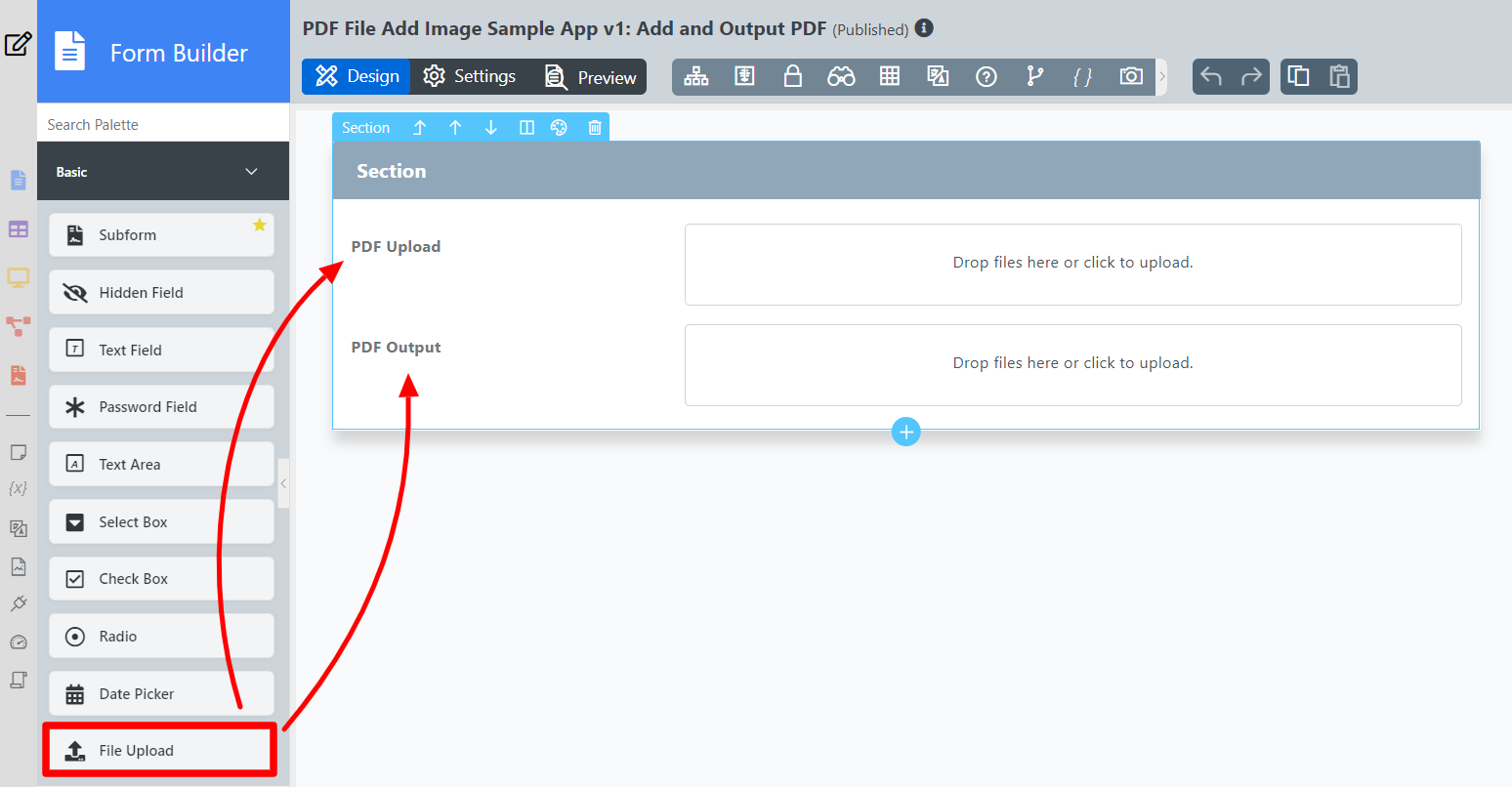The height and width of the screenshot is (787, 1512).
Task: Click the Search Palette input field
Action: click(163, 124)
